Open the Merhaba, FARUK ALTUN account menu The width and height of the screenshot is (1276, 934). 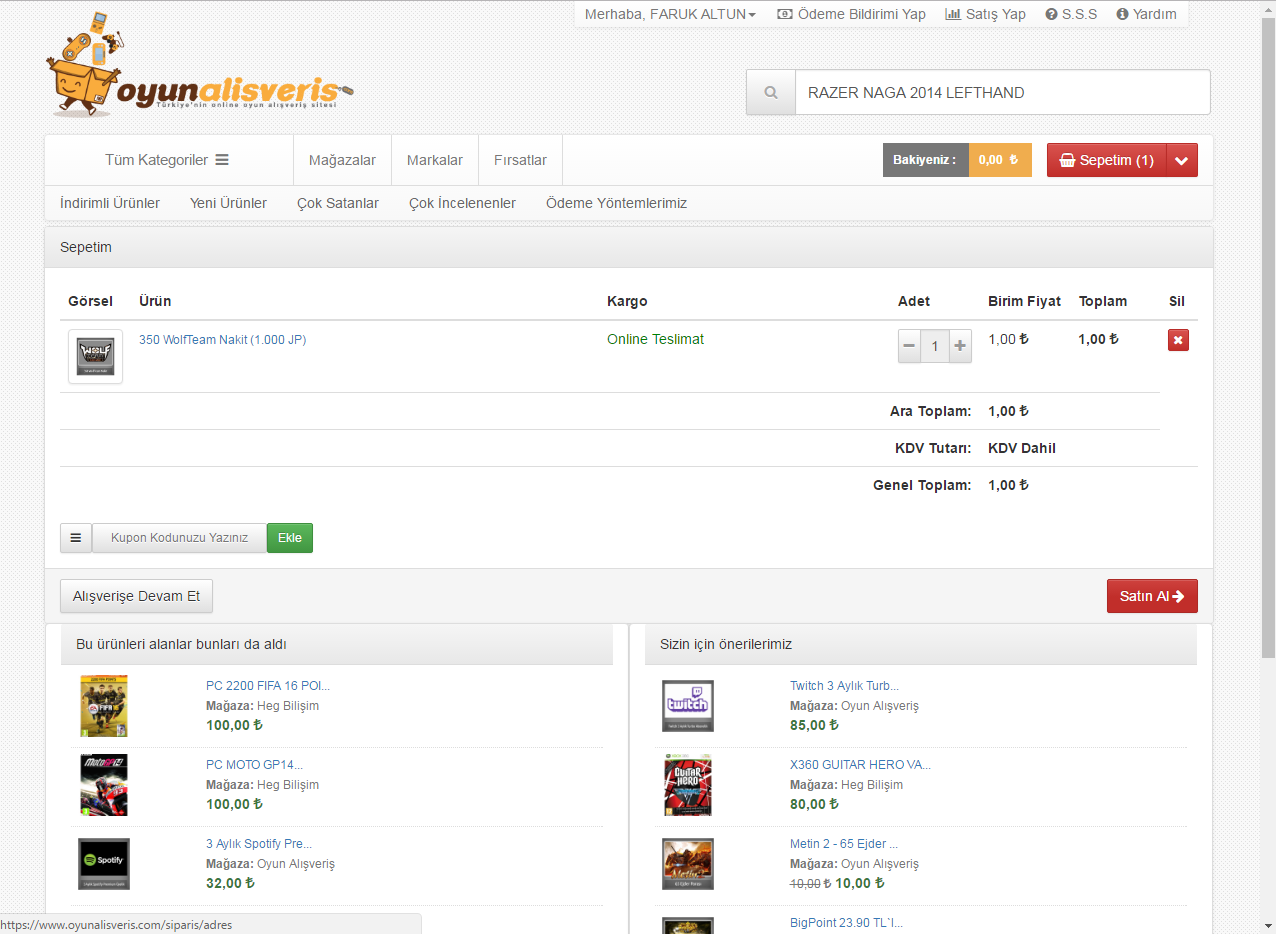(670, 14)
